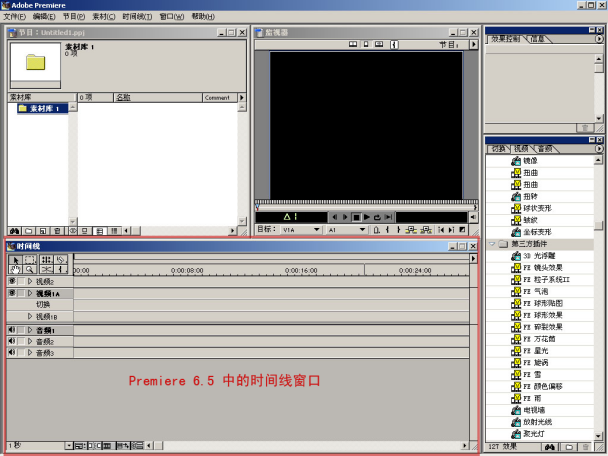Select the 素材库 1 bin
This screenshot has width=608, height=456.
pyautogui.click(x=43, y=109)
